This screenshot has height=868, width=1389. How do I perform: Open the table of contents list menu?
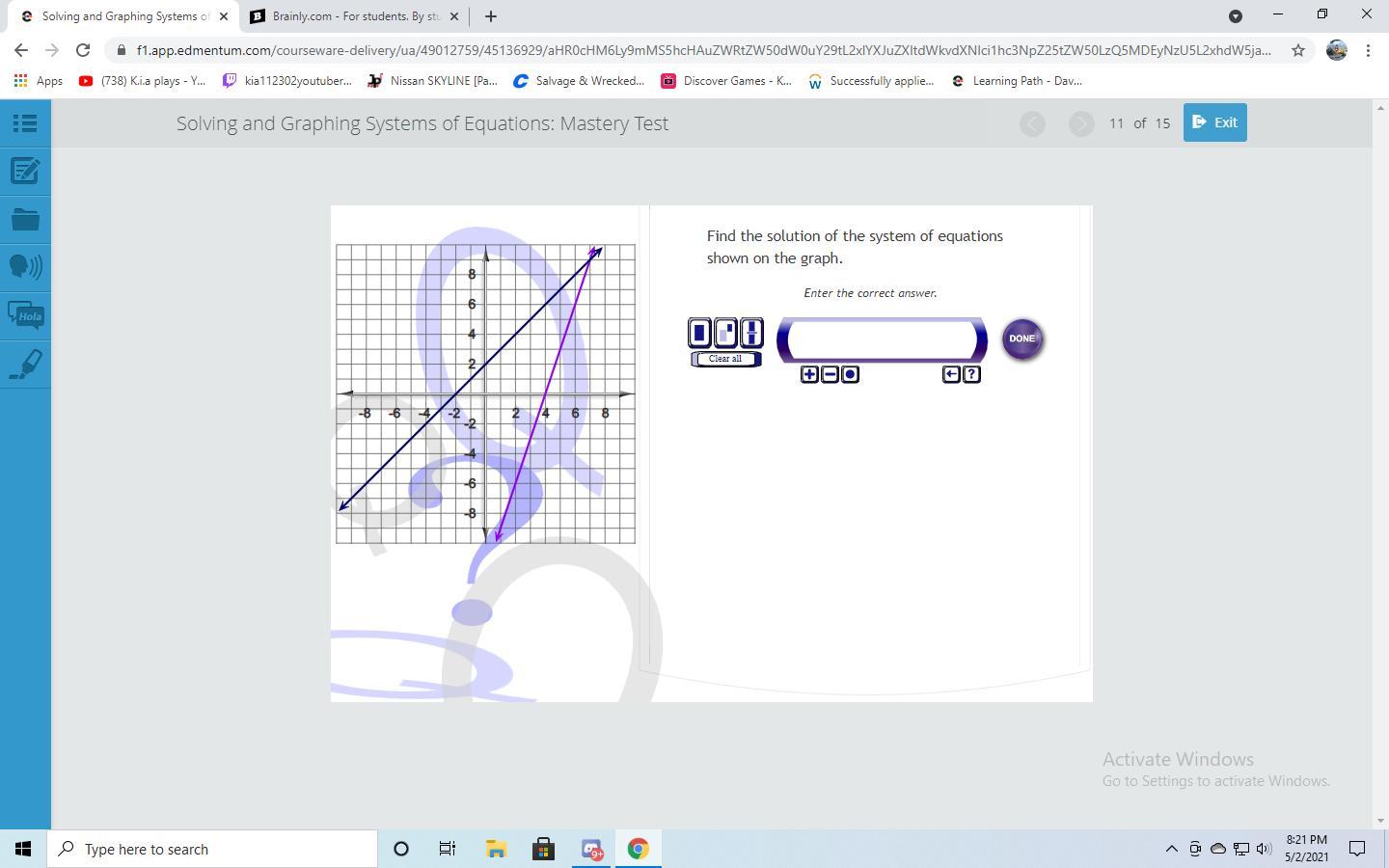click(25, 123)
